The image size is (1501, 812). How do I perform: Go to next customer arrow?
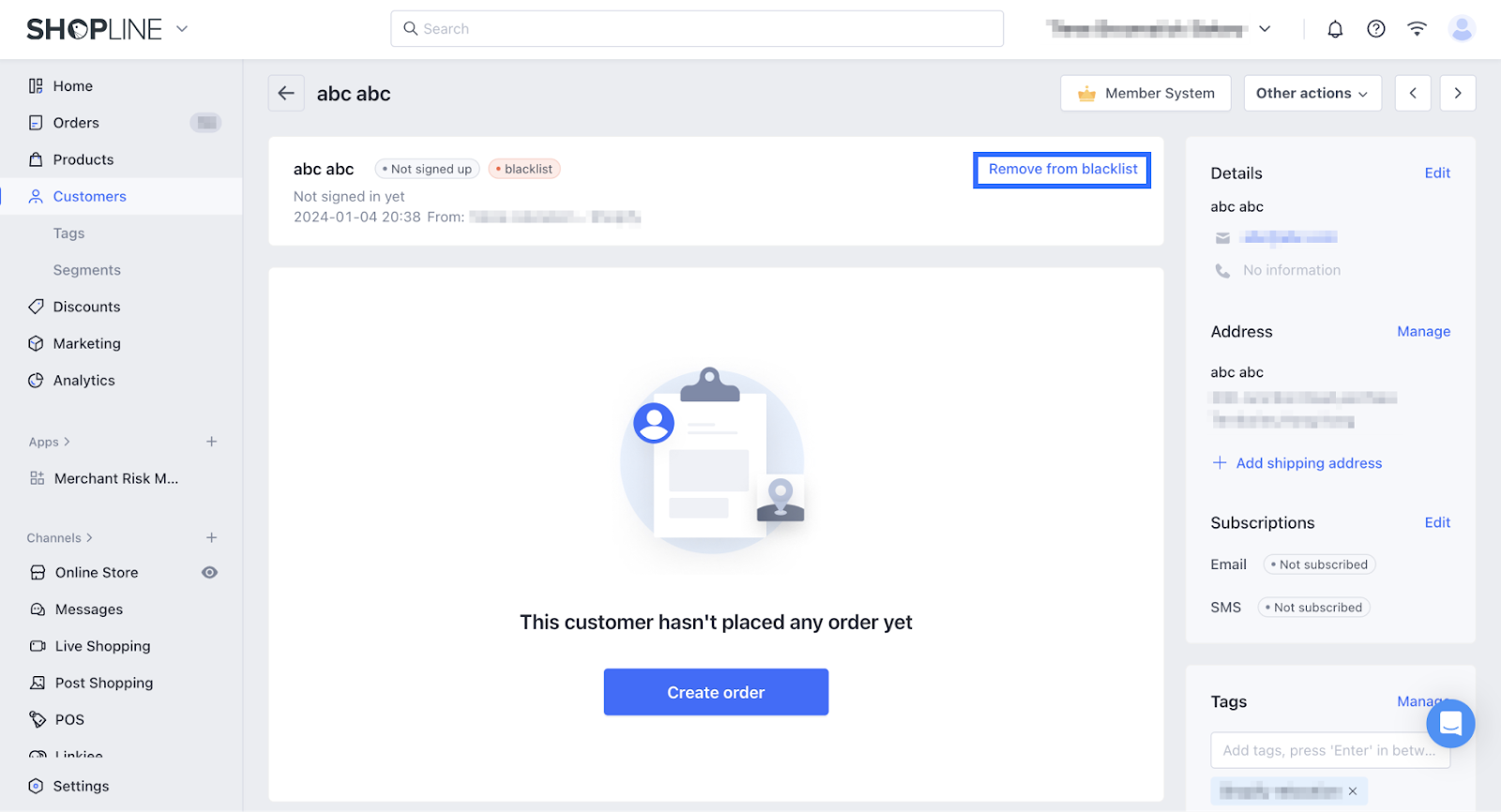pyautogui.click(x=1458, y=94)
